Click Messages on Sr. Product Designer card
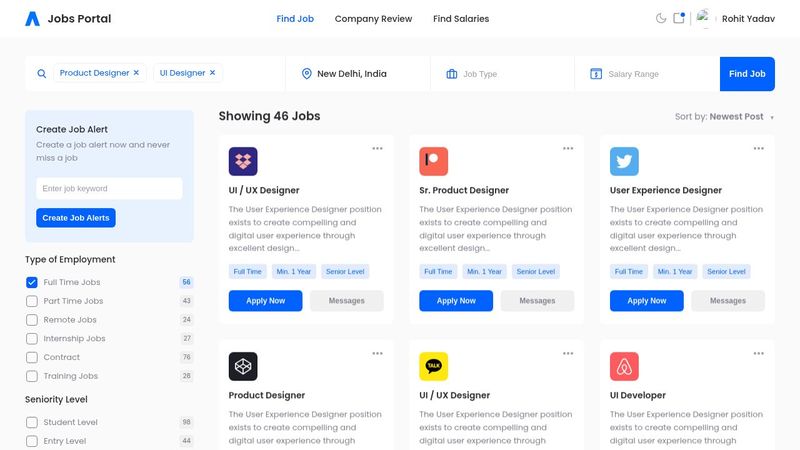The width and height of the screenshot is (800, 450). tap(537, 301)
